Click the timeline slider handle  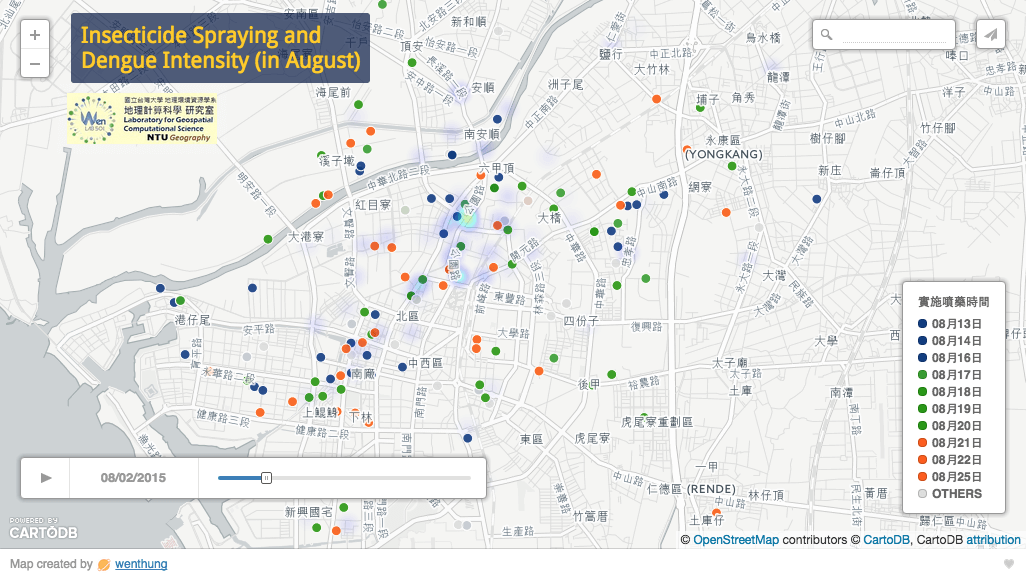[x=266, y=478]
